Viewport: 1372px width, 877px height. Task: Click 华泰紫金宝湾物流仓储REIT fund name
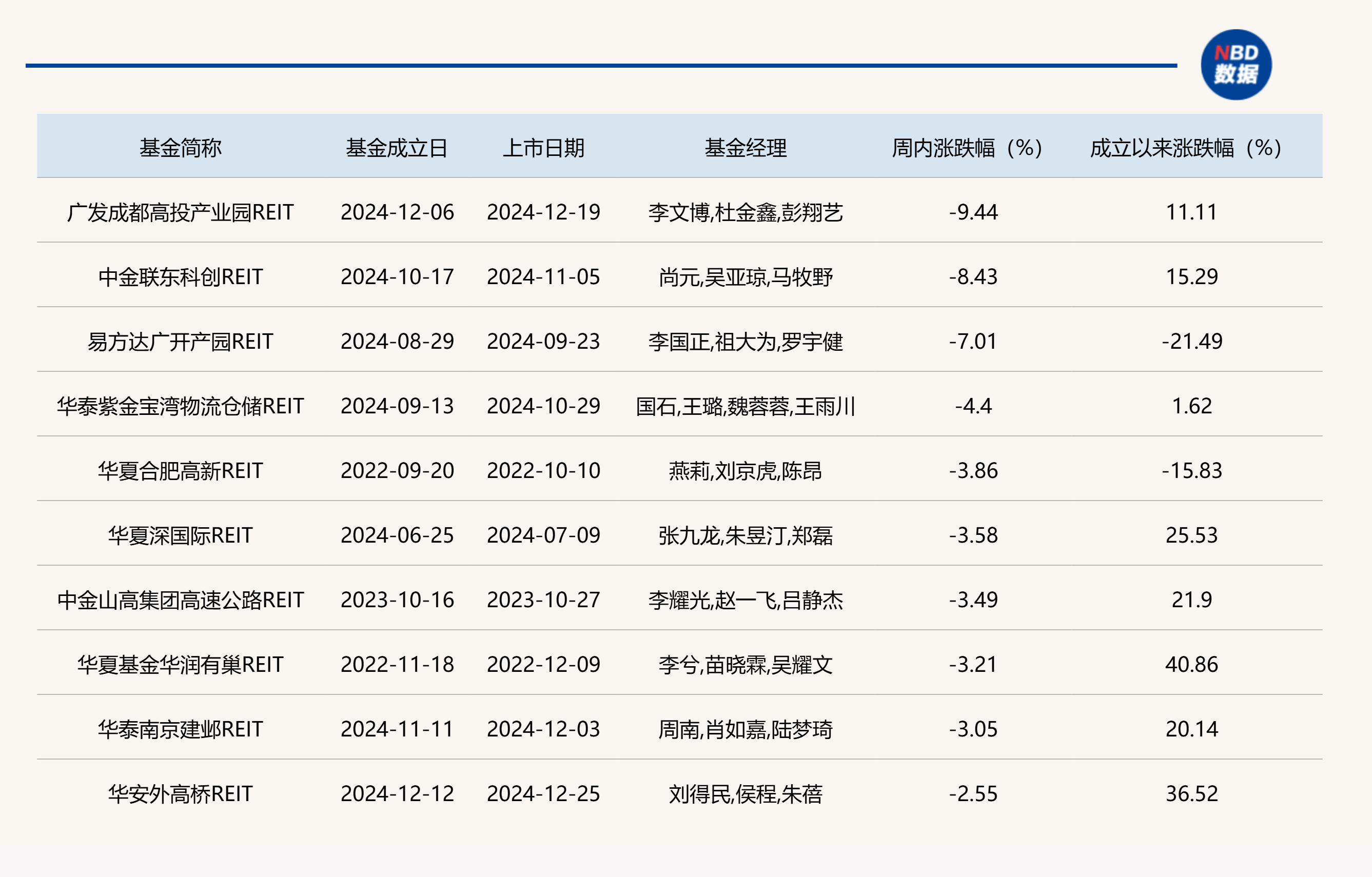[x=180, y=406]
